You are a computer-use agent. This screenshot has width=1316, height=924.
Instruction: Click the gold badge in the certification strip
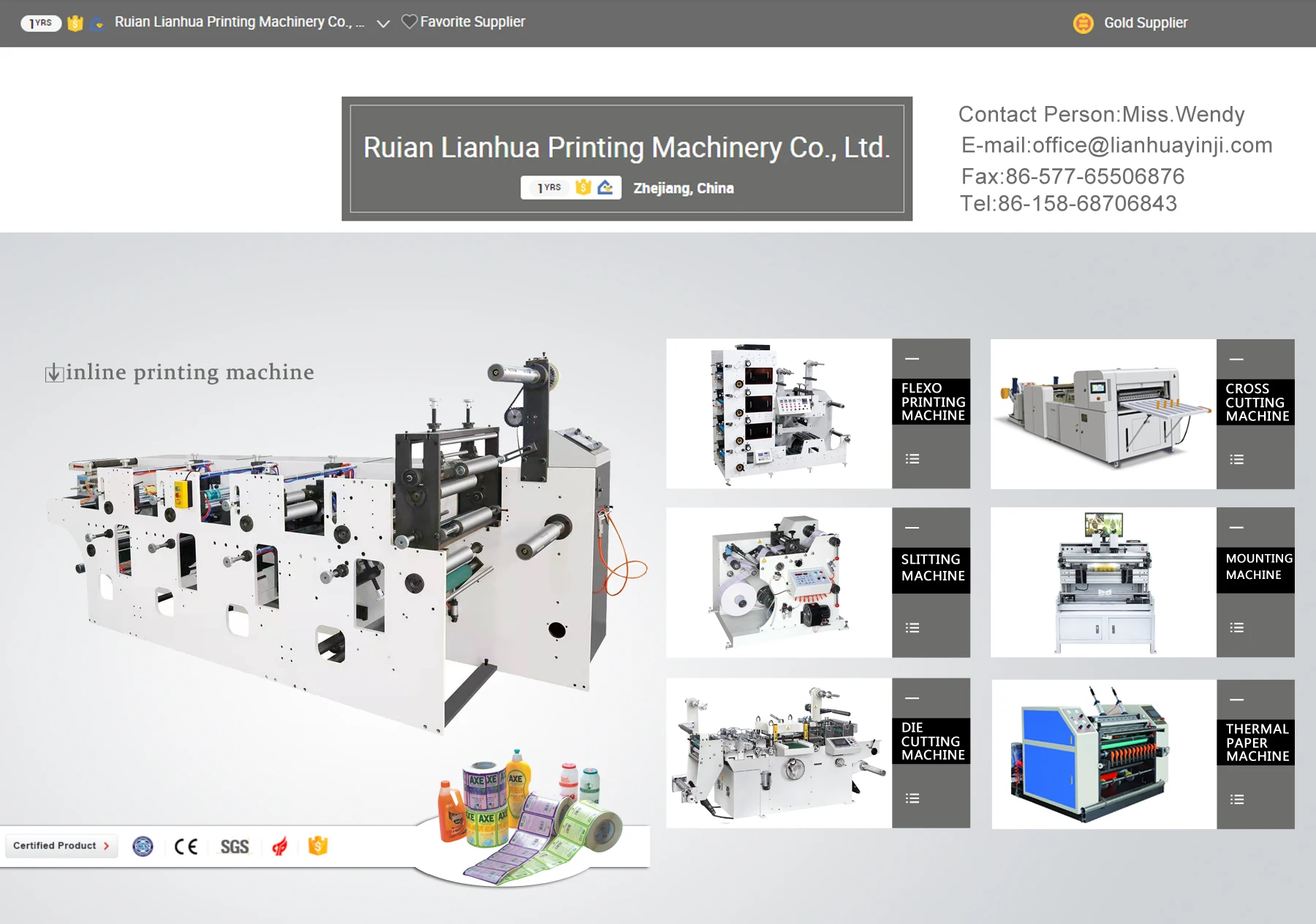pyautogui.click(x=318, y=846)
